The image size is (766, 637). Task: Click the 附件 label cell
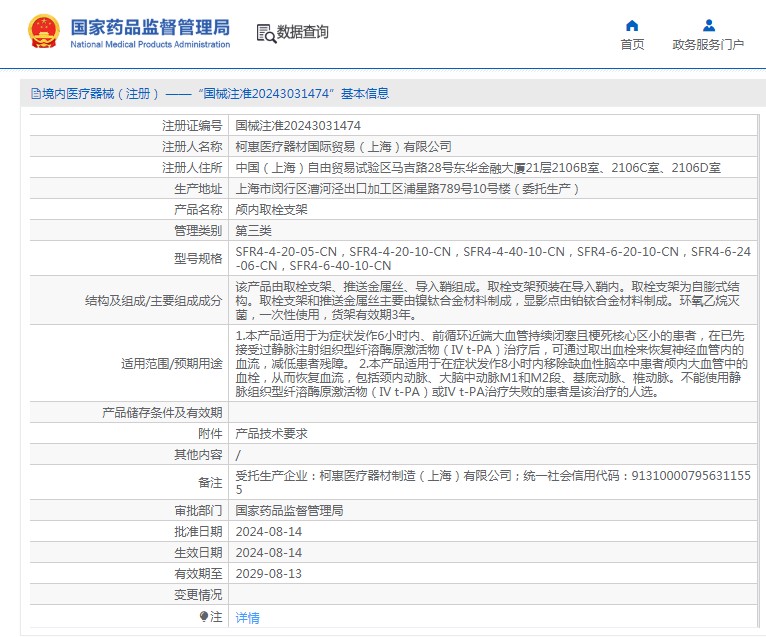coord(210,433)
